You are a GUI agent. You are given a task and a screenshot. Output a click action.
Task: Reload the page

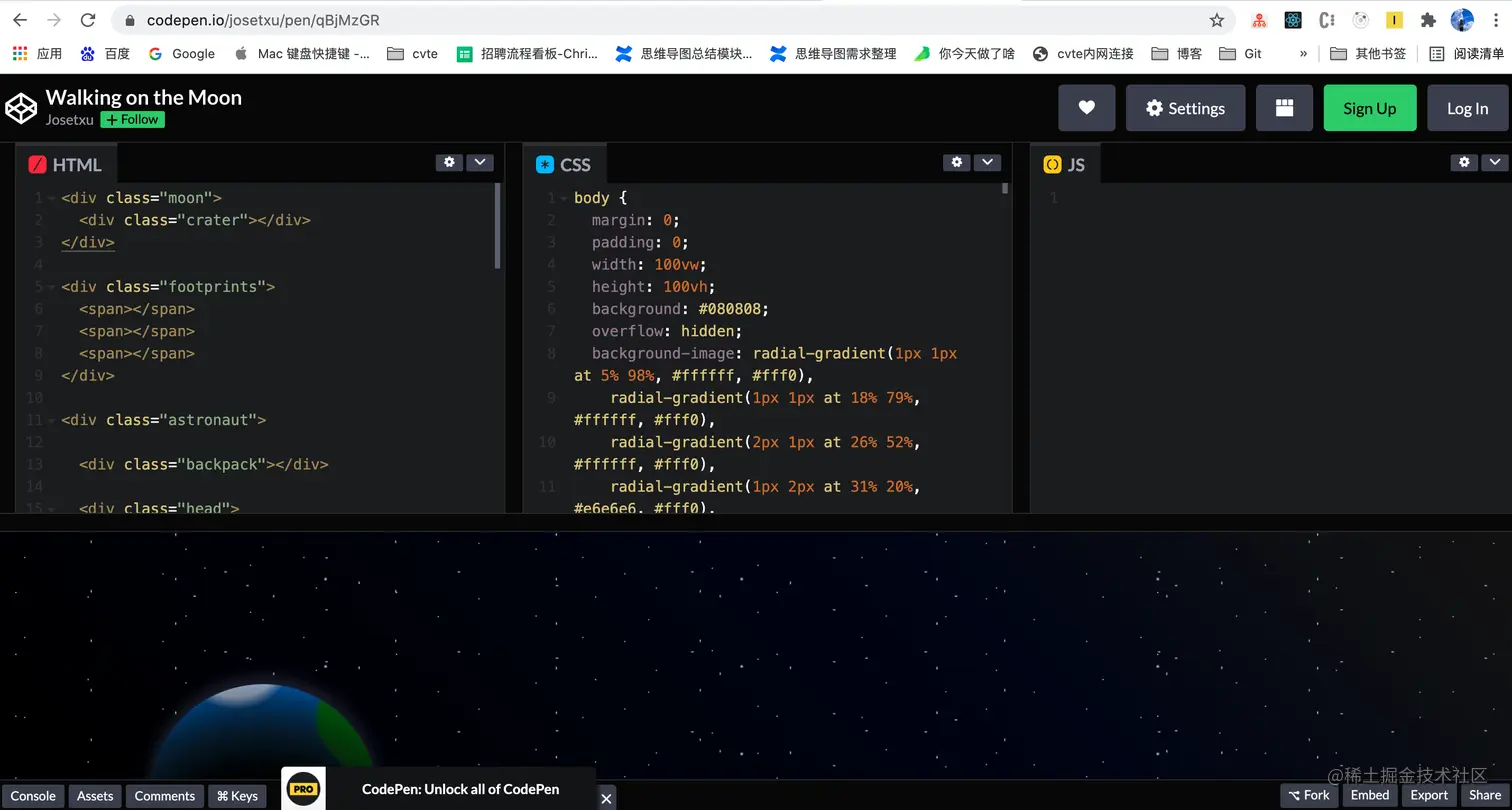click(88, 20)
